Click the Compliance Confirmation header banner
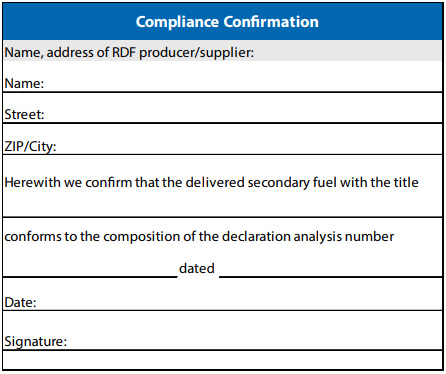 coord(223,22)
